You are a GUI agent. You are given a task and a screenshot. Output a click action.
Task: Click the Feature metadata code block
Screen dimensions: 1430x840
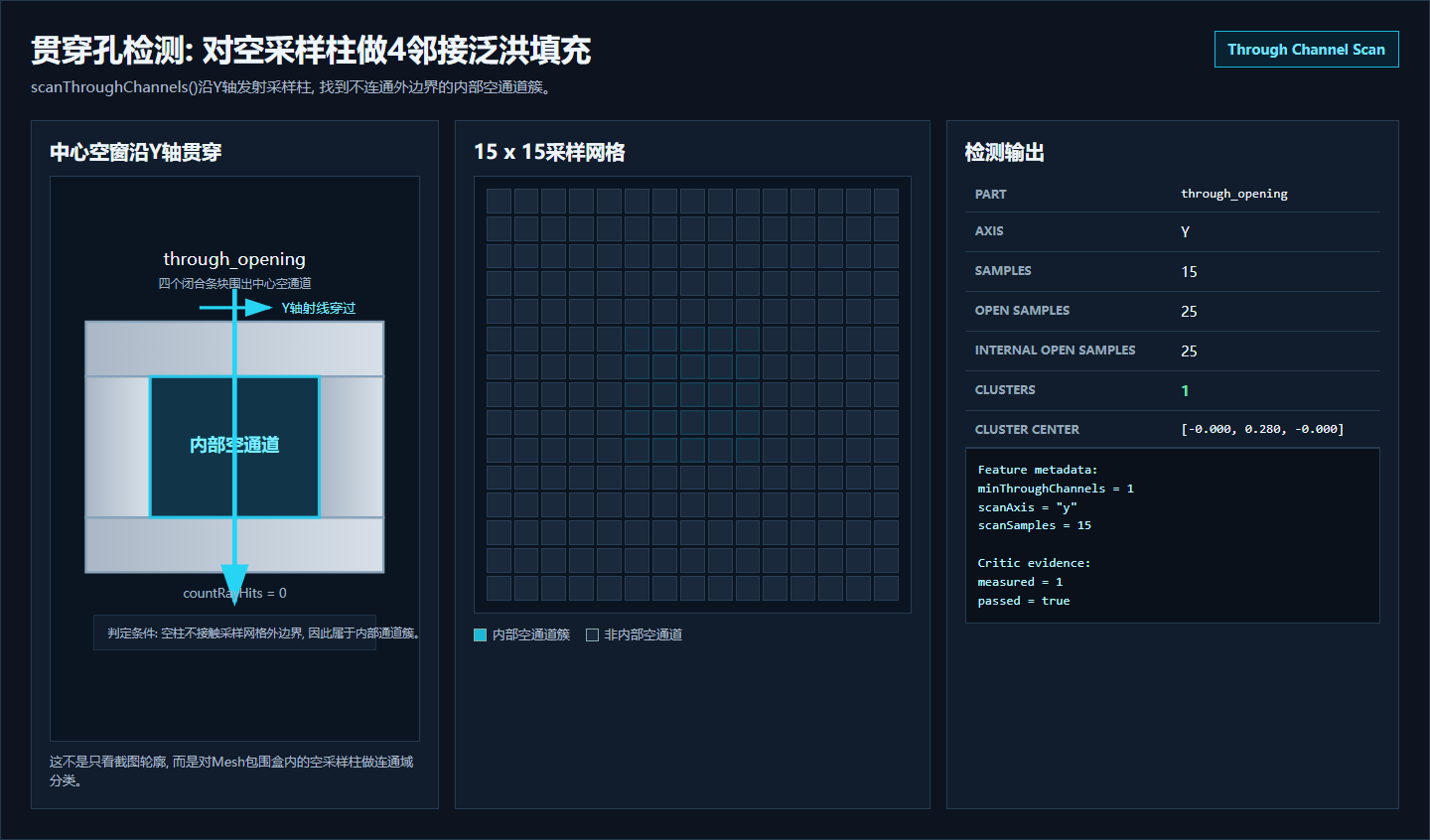point(1172,536)
